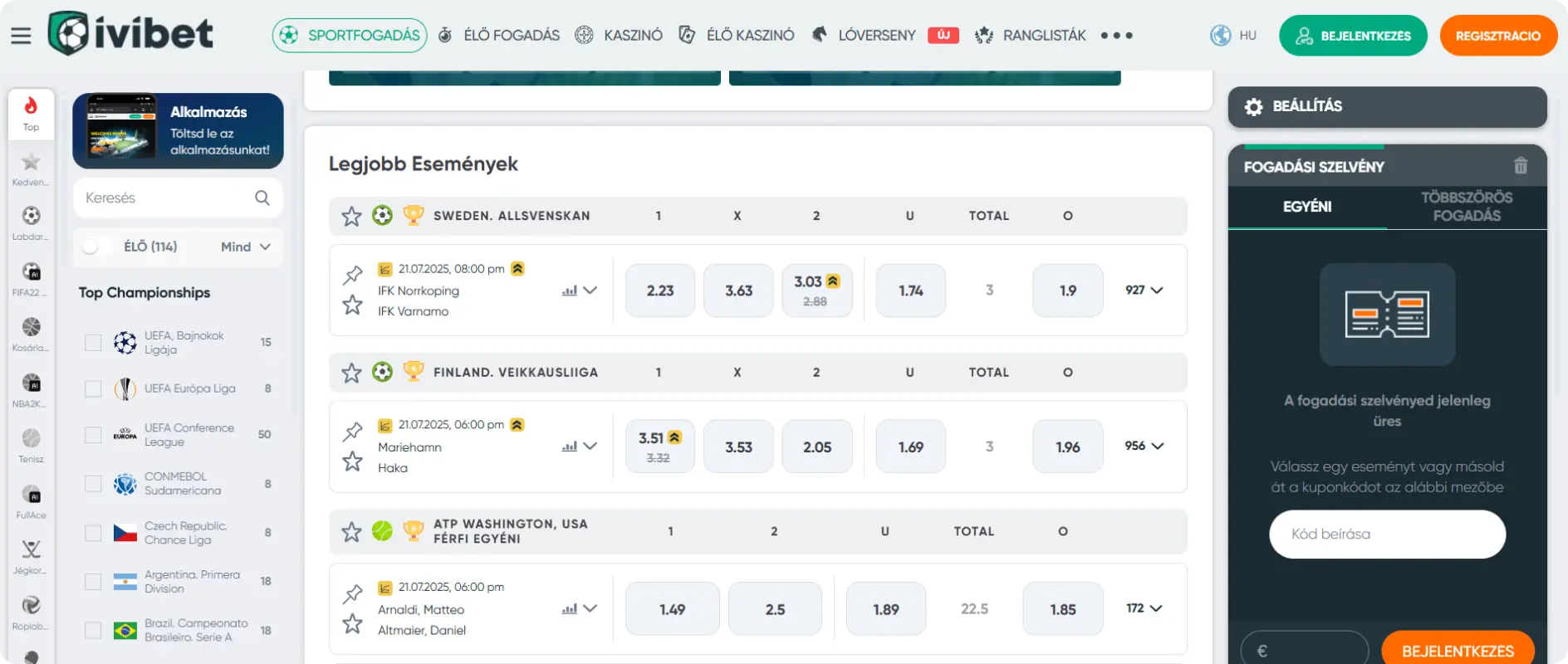Check UEFA Európa Liga checkbox
The image size is (1568, 664).
tap(93, 388)
